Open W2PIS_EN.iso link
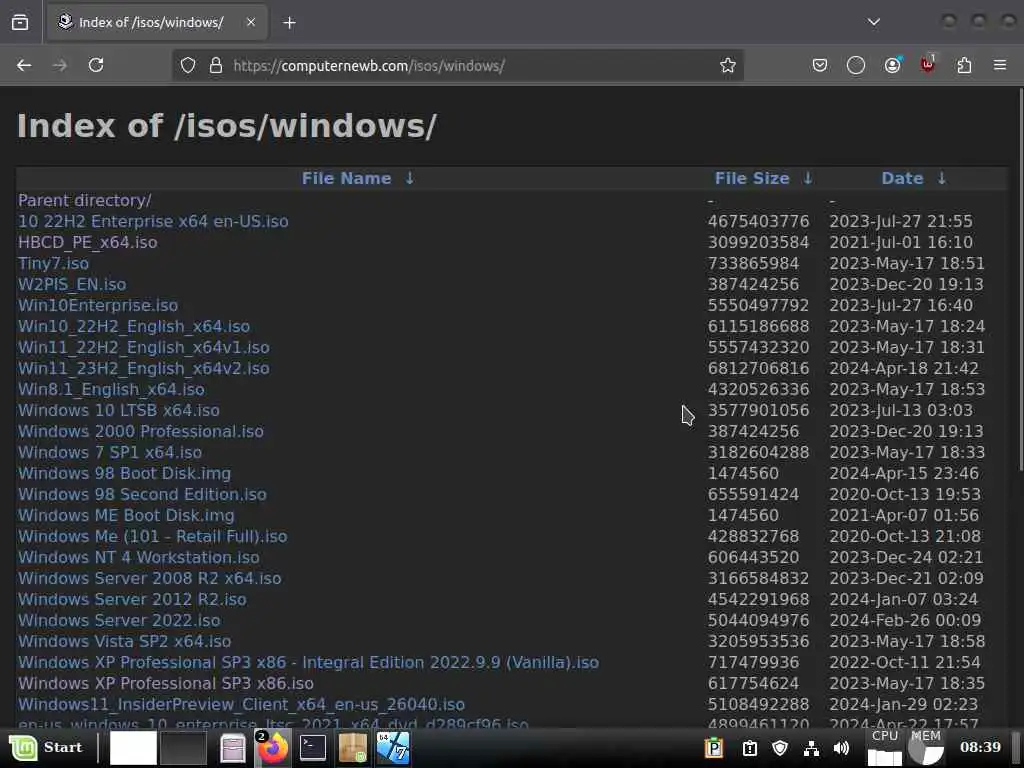Screen dimensions: 1024x768 (x=72, y=284)
